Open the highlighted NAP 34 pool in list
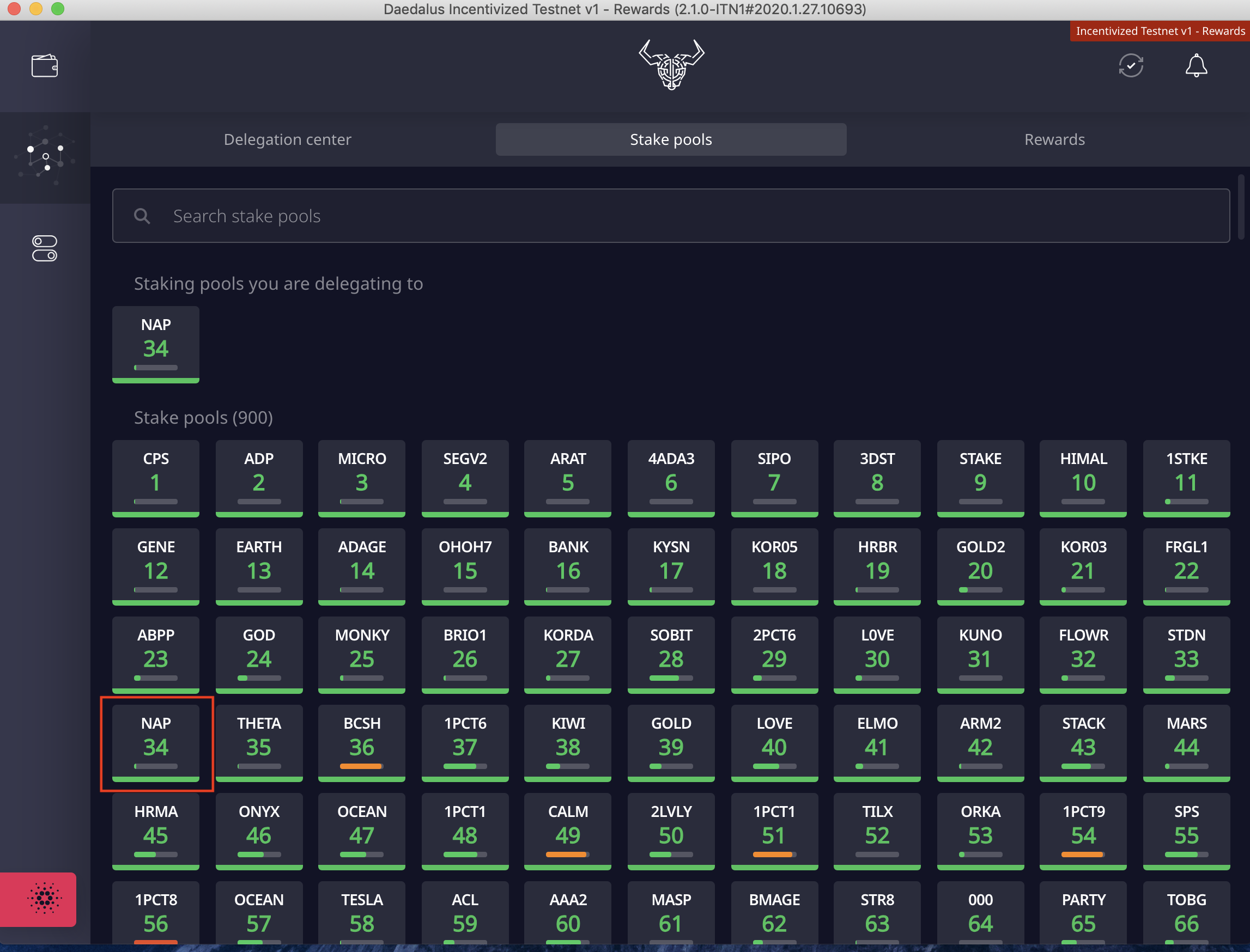Viewport: 1250px width, 952px height. pyautogui.click(x=155, y=742)
